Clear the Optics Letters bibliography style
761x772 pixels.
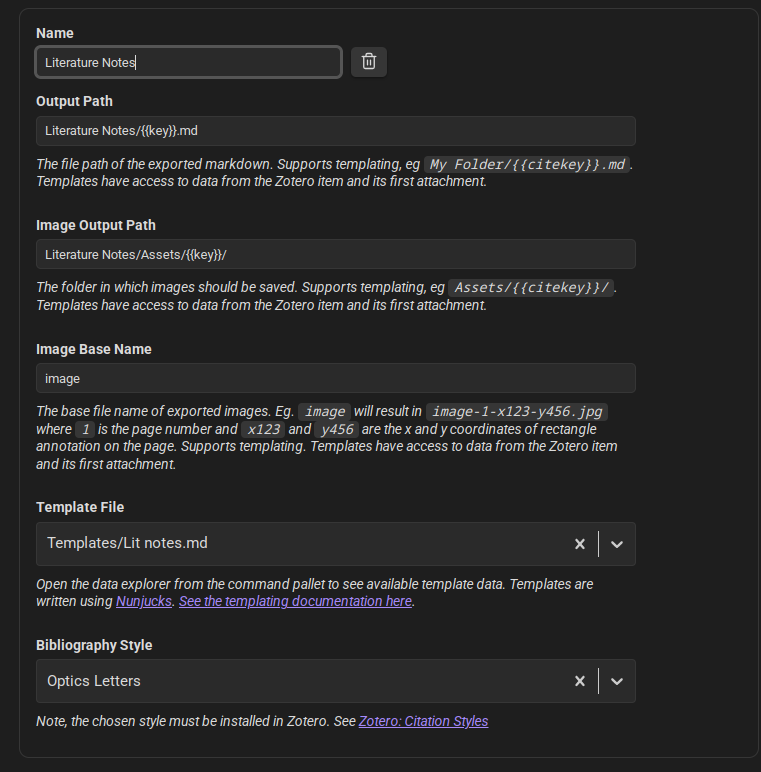tap(580, 681)
